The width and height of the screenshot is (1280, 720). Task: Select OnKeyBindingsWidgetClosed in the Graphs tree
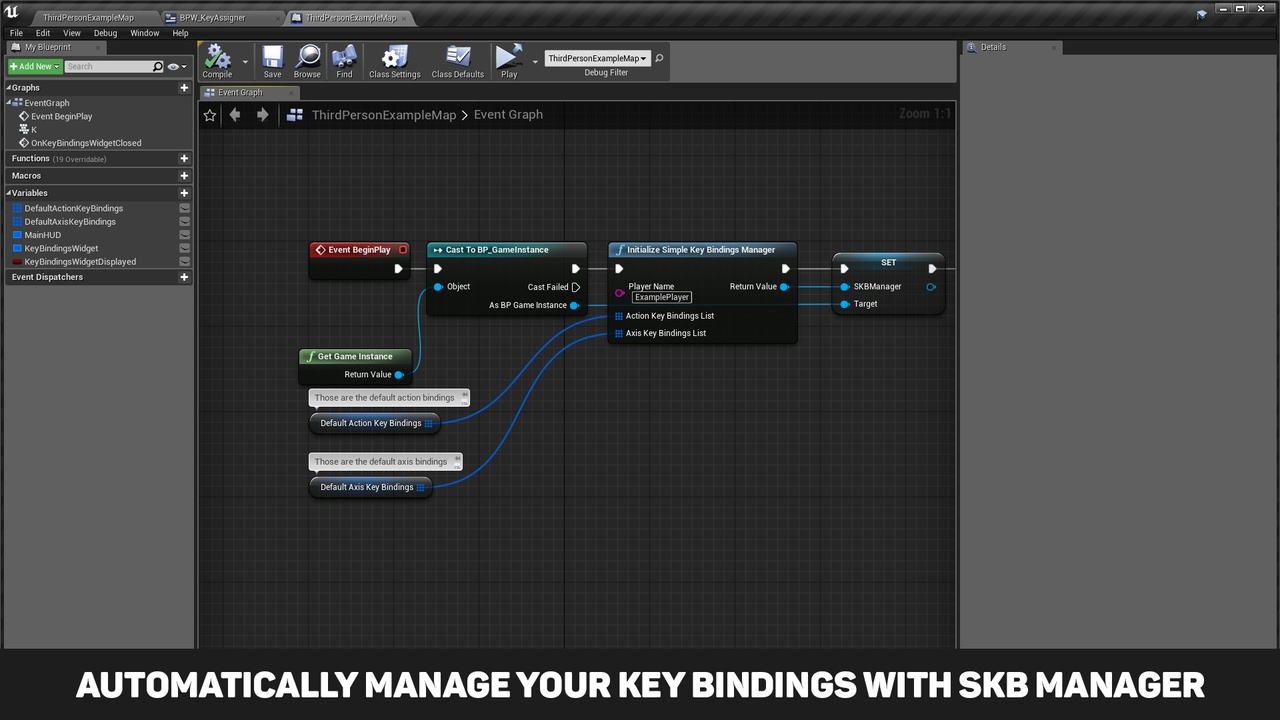point(86,143)
